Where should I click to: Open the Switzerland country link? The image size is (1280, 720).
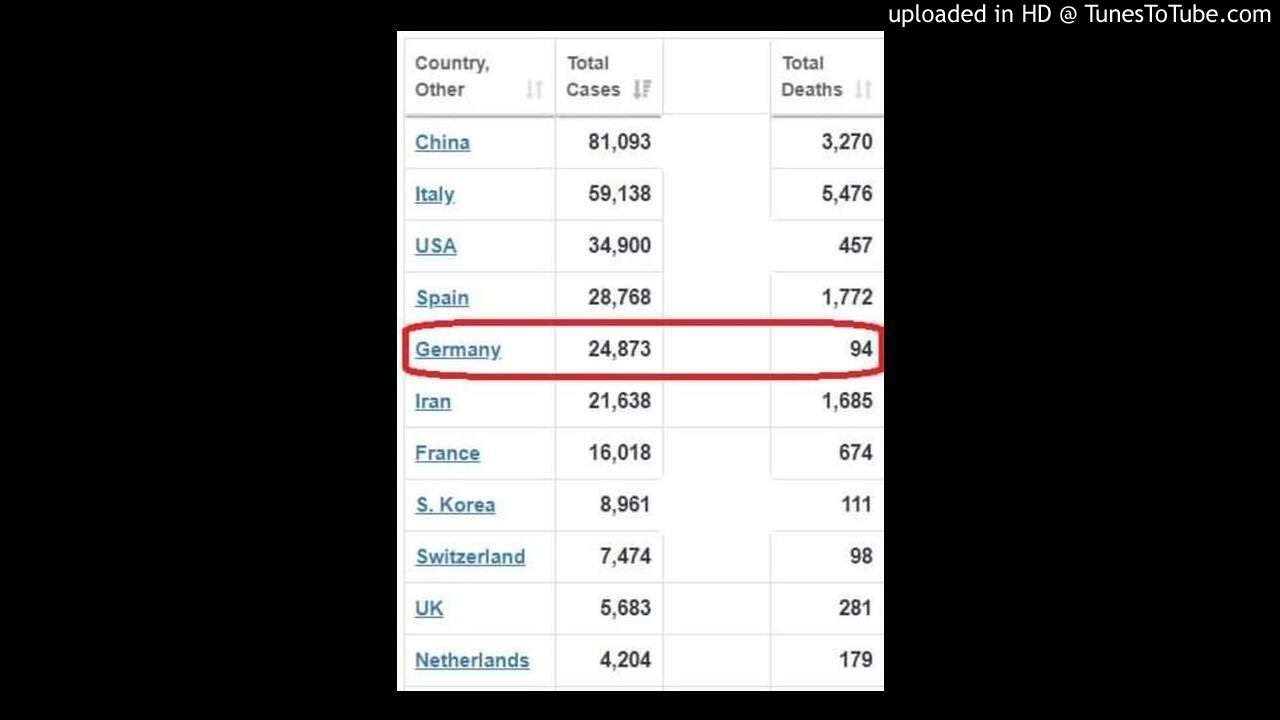470,557
